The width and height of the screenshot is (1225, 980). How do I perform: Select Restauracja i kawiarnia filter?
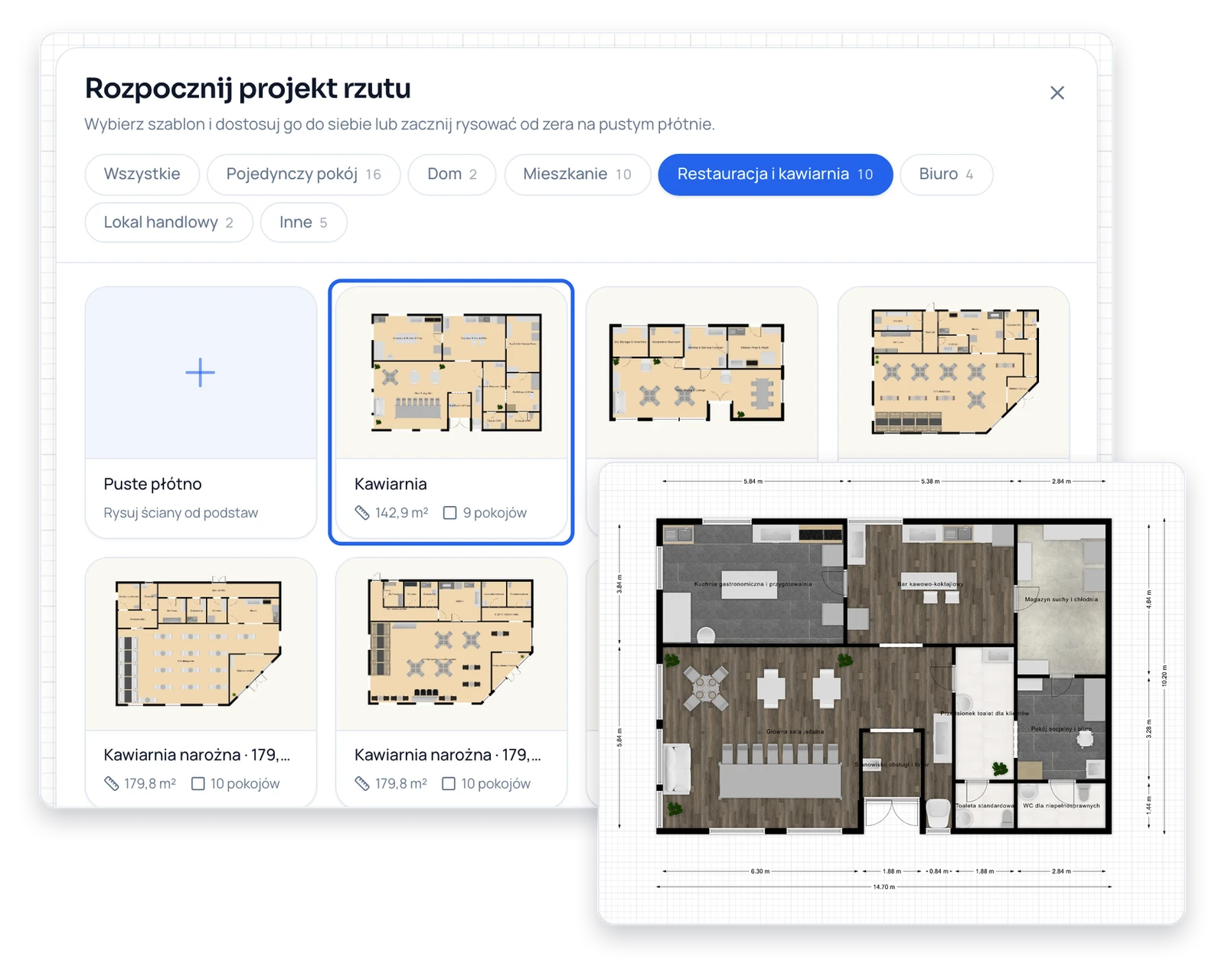tap(775, 175)
